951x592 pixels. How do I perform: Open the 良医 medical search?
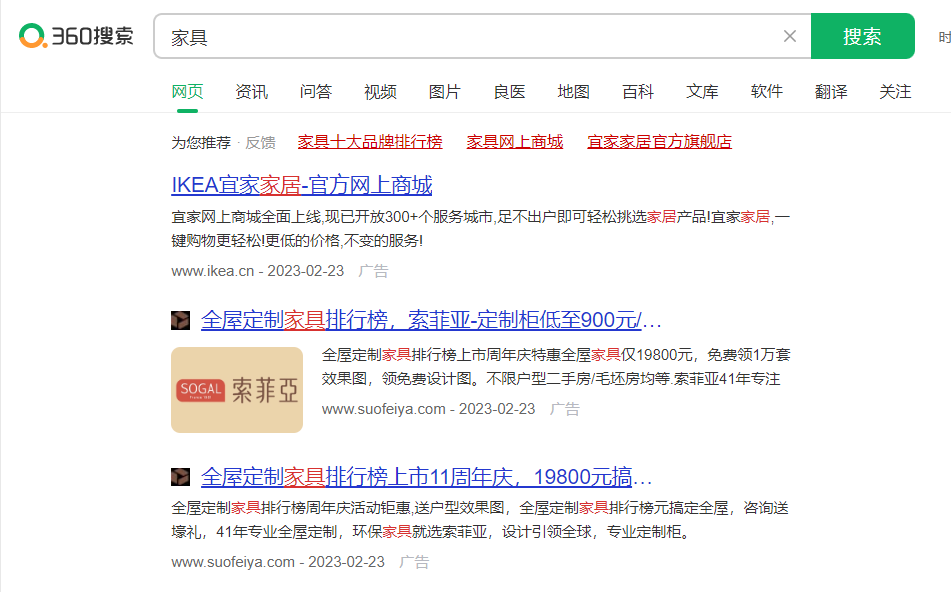click(509, 91)
